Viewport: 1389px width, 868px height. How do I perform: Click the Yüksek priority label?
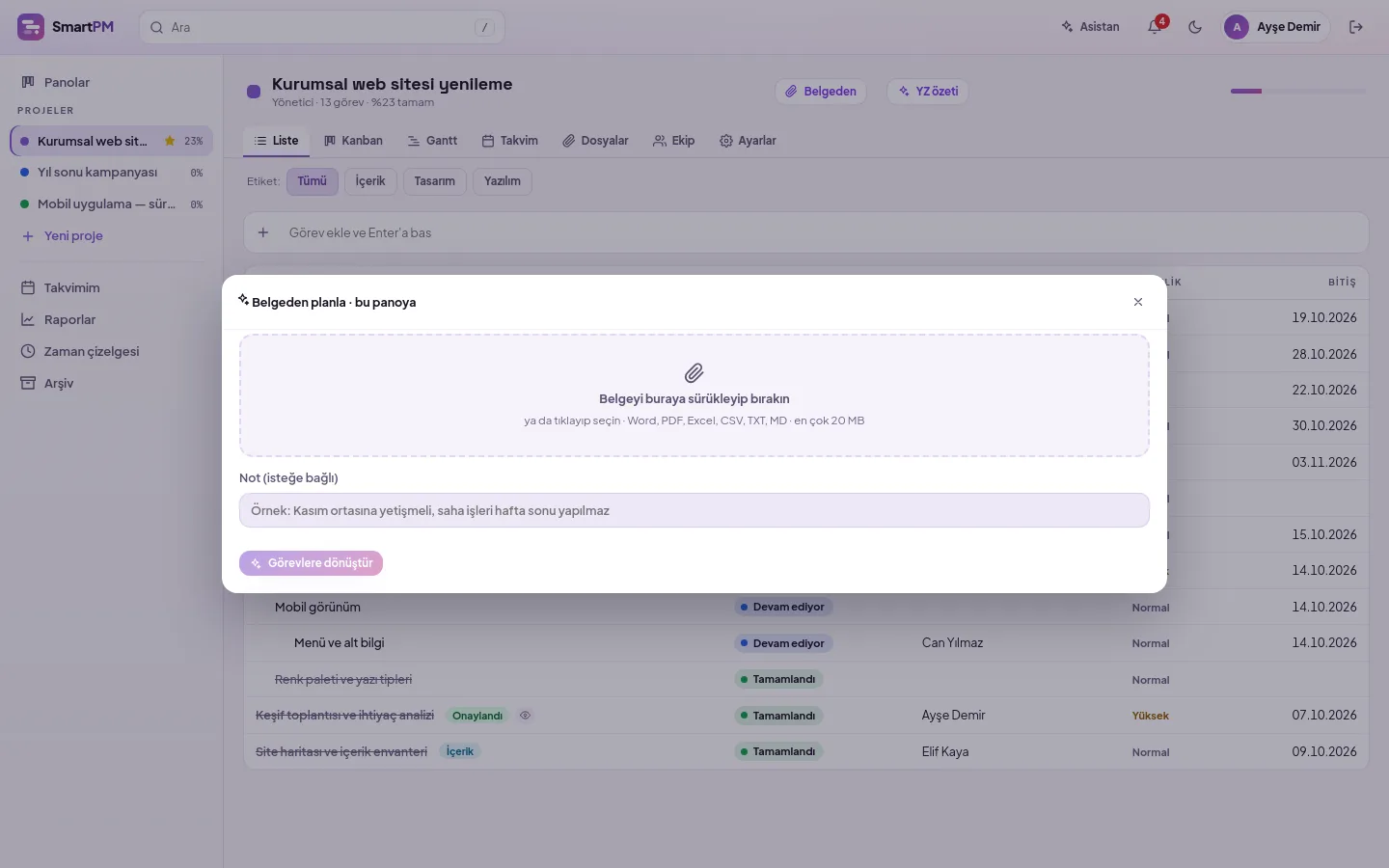[1151, 716]
